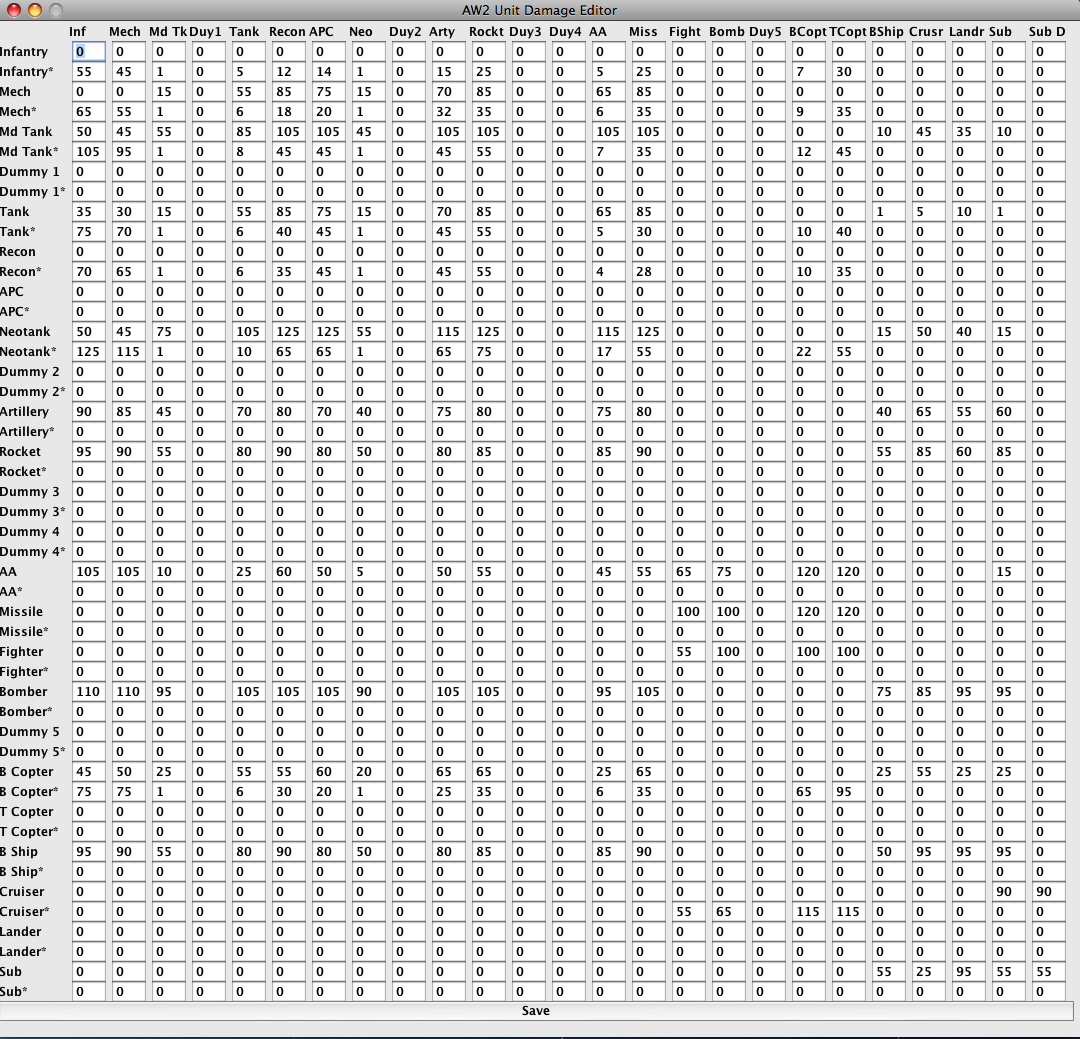The image size is (1080, 1039).
Task: Click the Rockt column header
Action: pos(486,32)
